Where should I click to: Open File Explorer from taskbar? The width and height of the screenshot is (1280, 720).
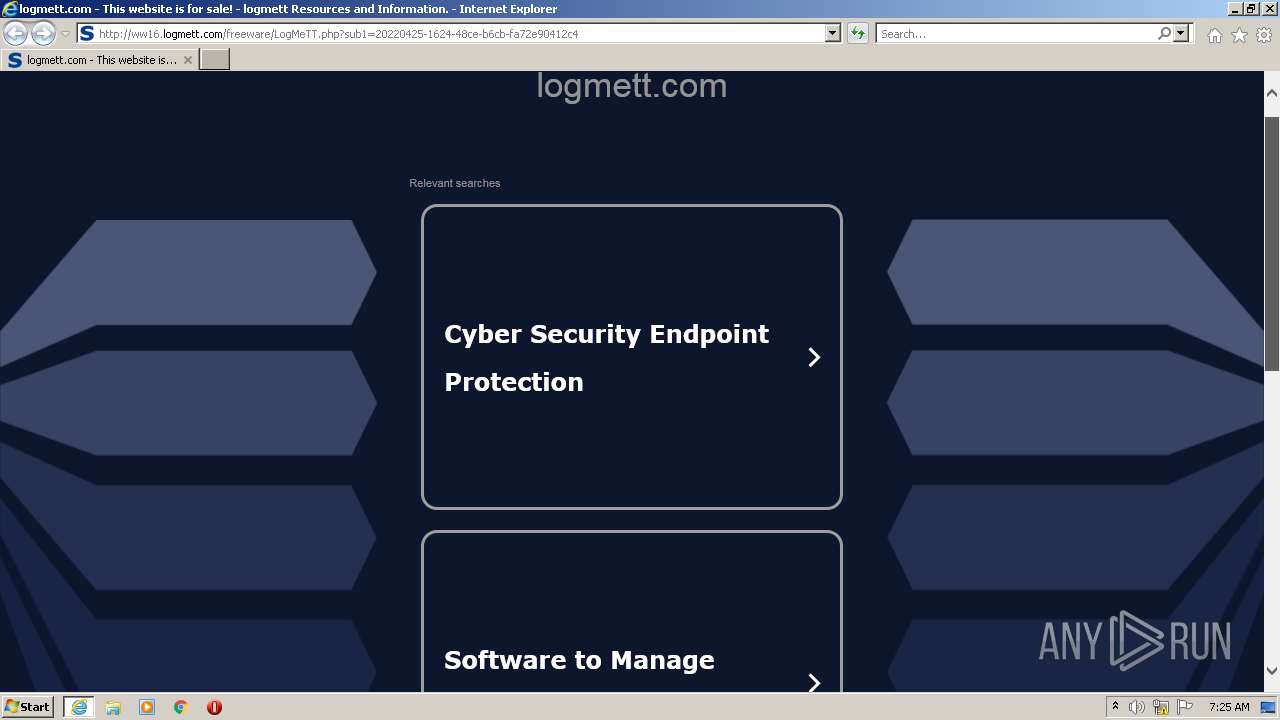click(x=113, y=707)
